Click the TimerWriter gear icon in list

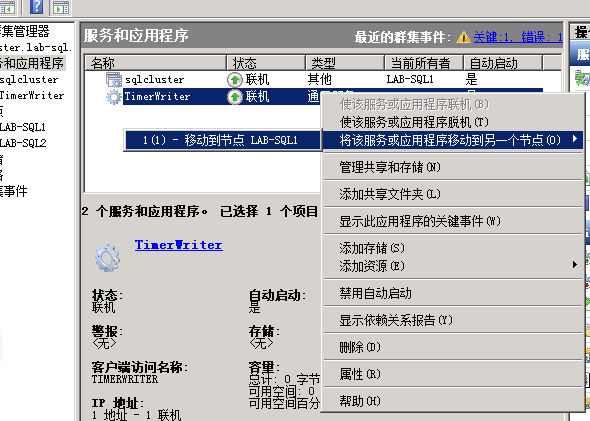pyautogui.click(x=114, y=97)
